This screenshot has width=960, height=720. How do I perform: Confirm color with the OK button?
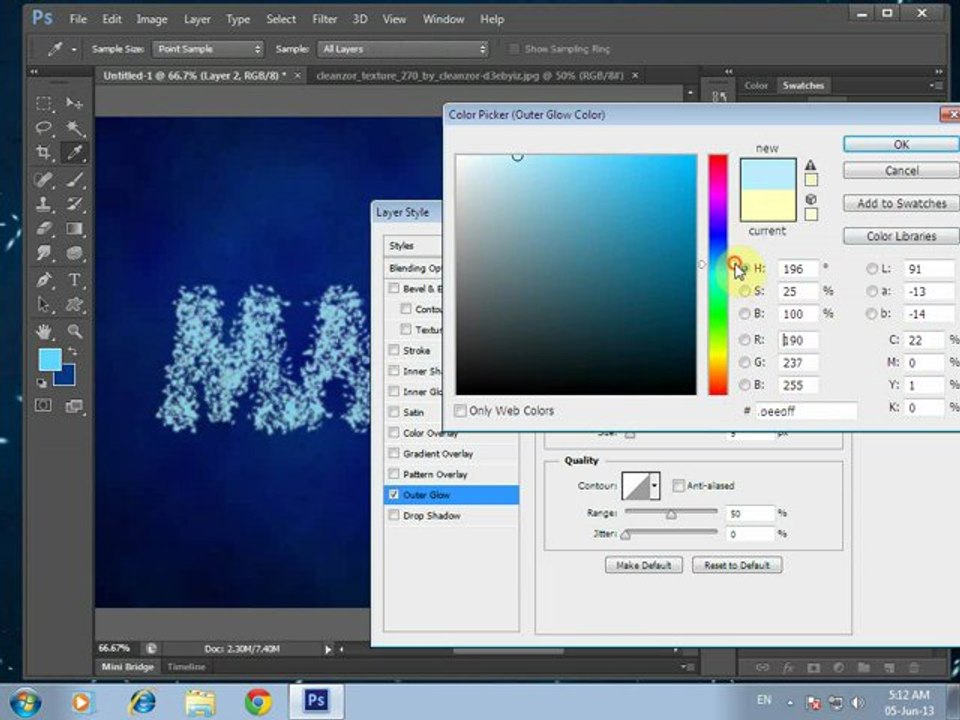[901, 144]
